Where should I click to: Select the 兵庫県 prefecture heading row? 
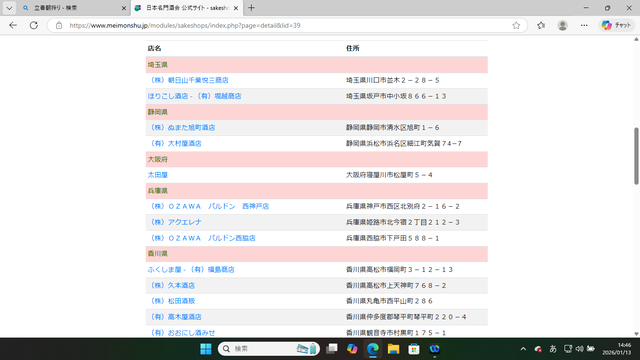point(317,191)
